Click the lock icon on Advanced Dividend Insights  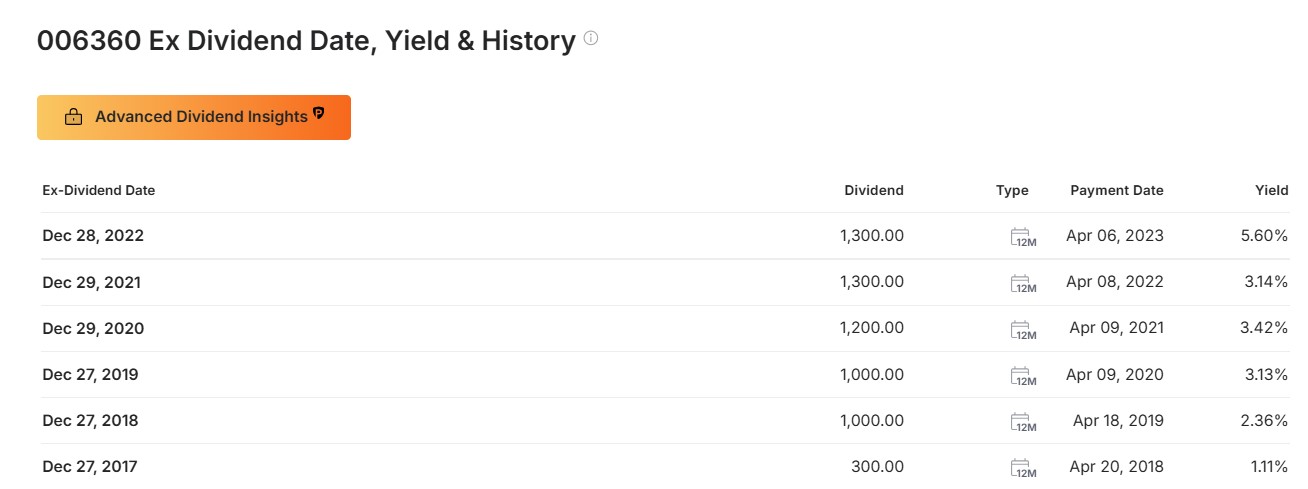pos(73,117)
